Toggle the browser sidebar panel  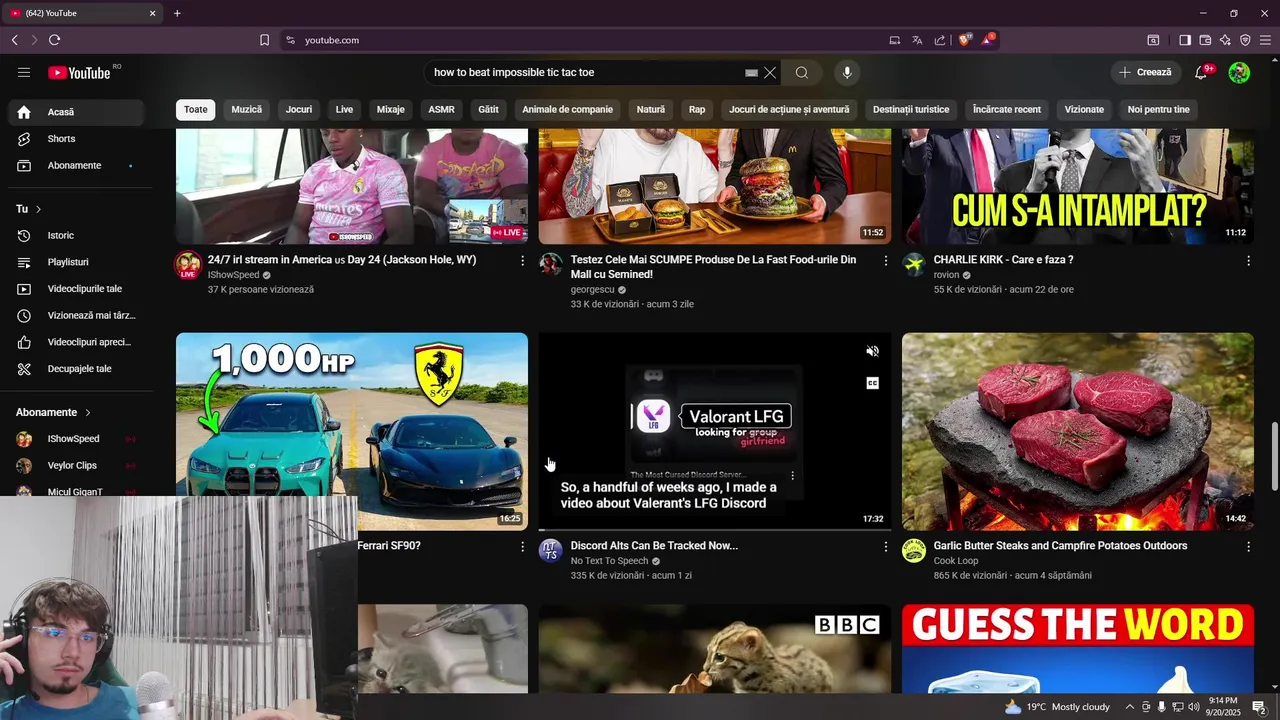point(1185,40)
